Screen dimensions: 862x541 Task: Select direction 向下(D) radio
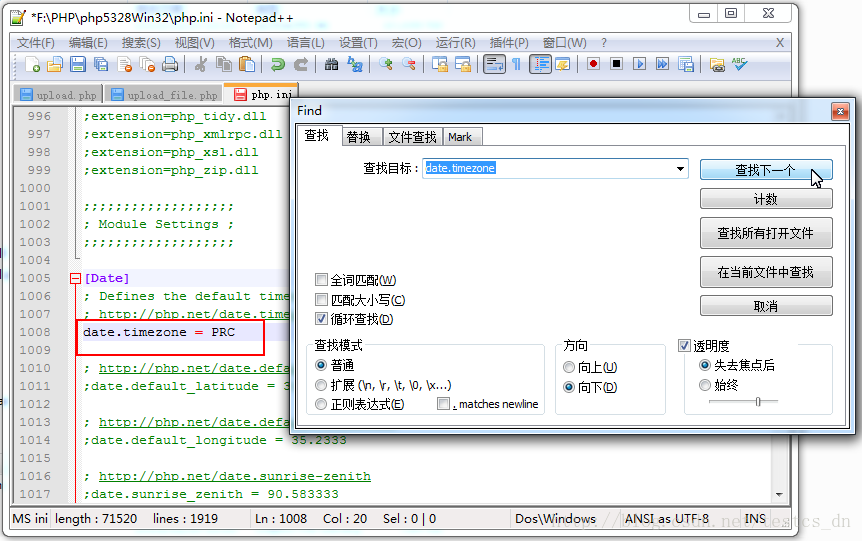pos(569,387)
